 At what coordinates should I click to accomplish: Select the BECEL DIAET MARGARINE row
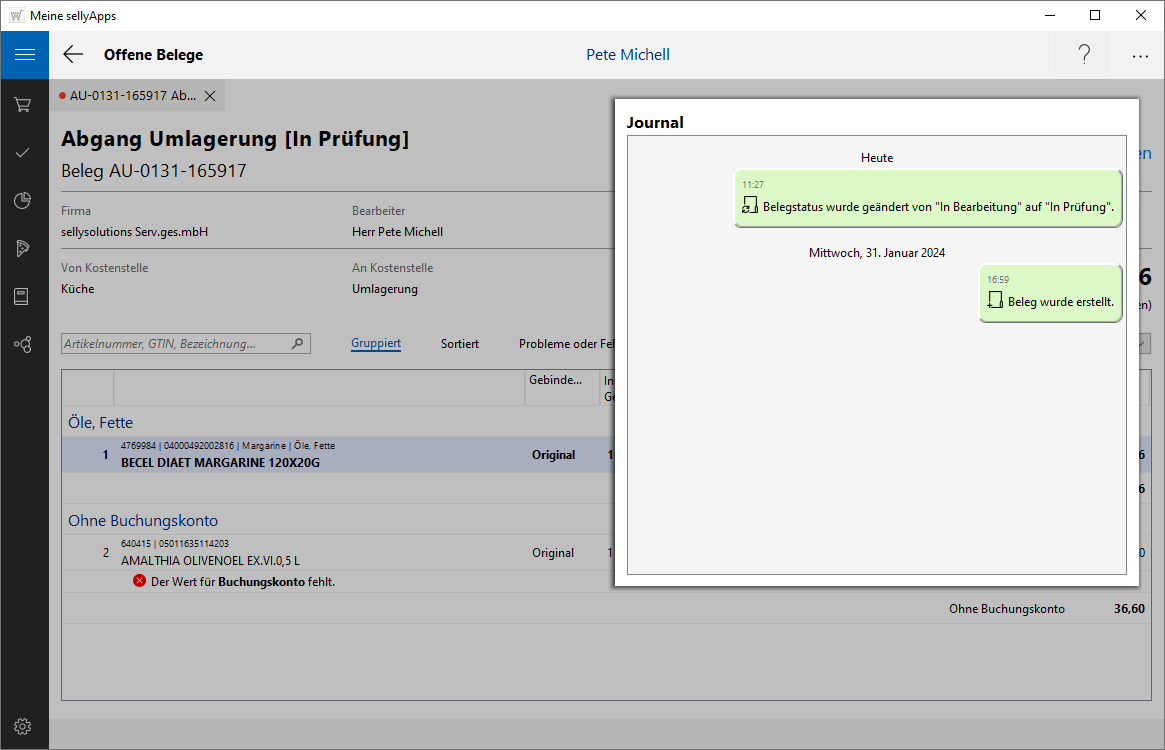click(300, 455)
